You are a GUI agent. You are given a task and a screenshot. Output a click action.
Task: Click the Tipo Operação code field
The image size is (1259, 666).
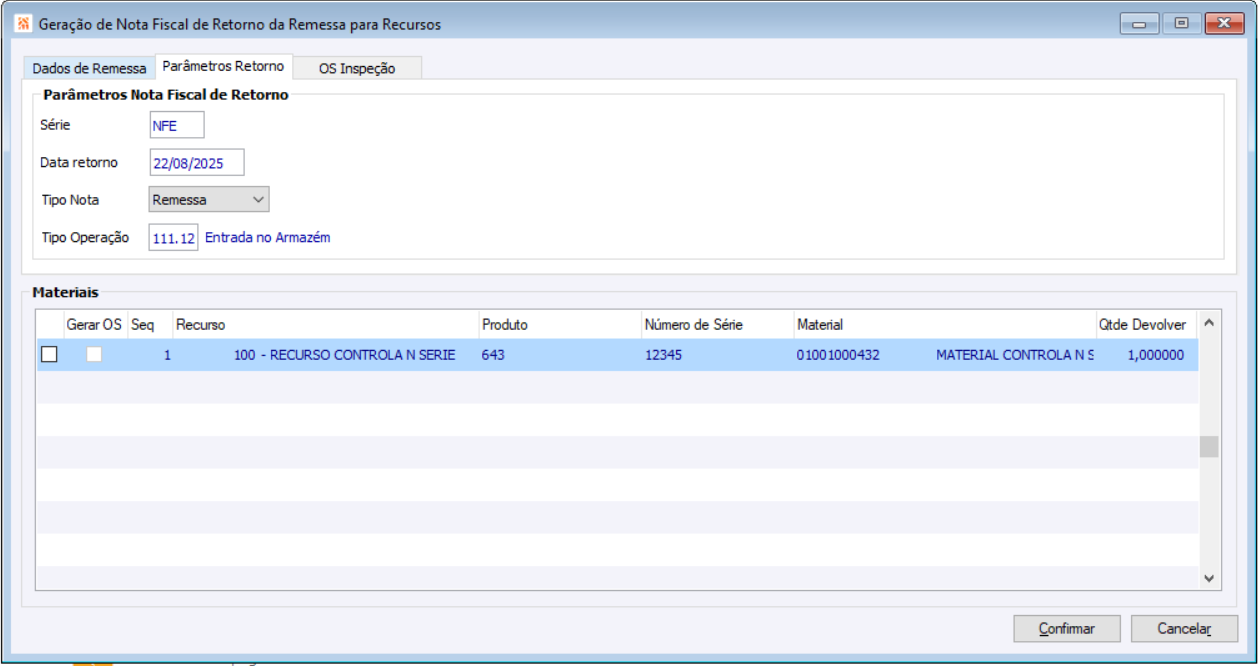173,238
